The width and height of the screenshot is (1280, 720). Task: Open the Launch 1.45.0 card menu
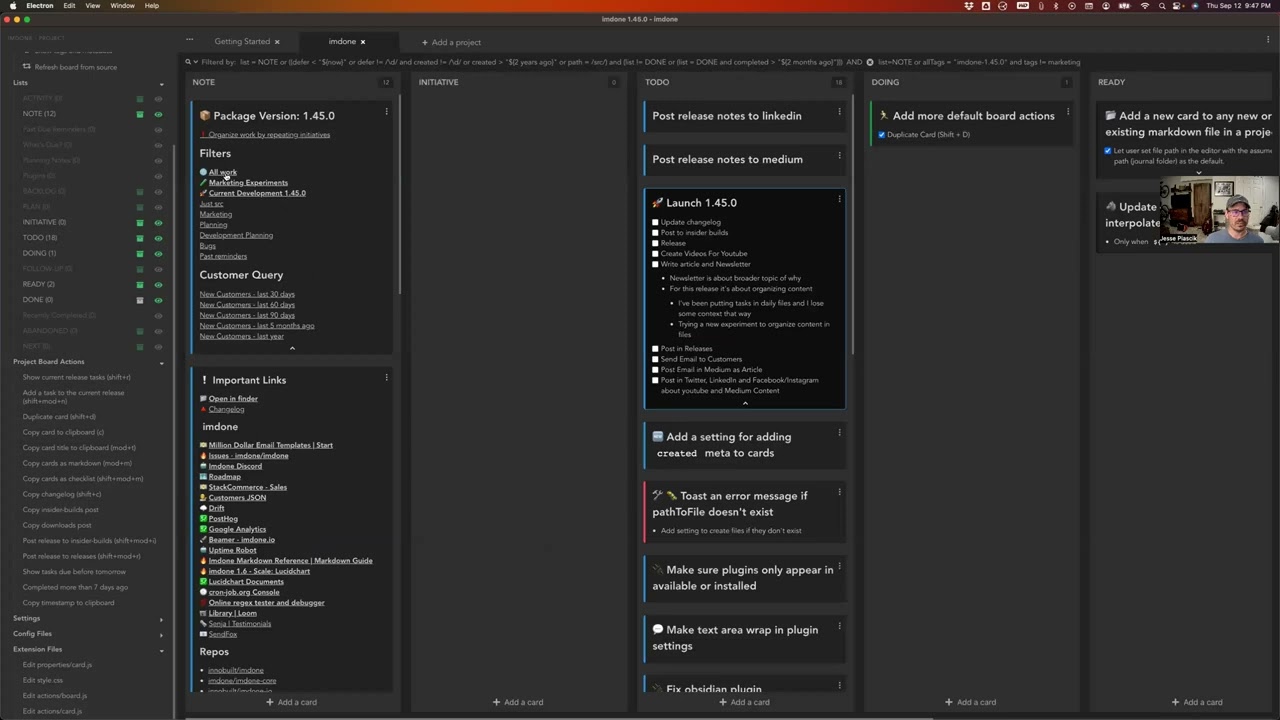pyautogui.click(x=839, y=199)
